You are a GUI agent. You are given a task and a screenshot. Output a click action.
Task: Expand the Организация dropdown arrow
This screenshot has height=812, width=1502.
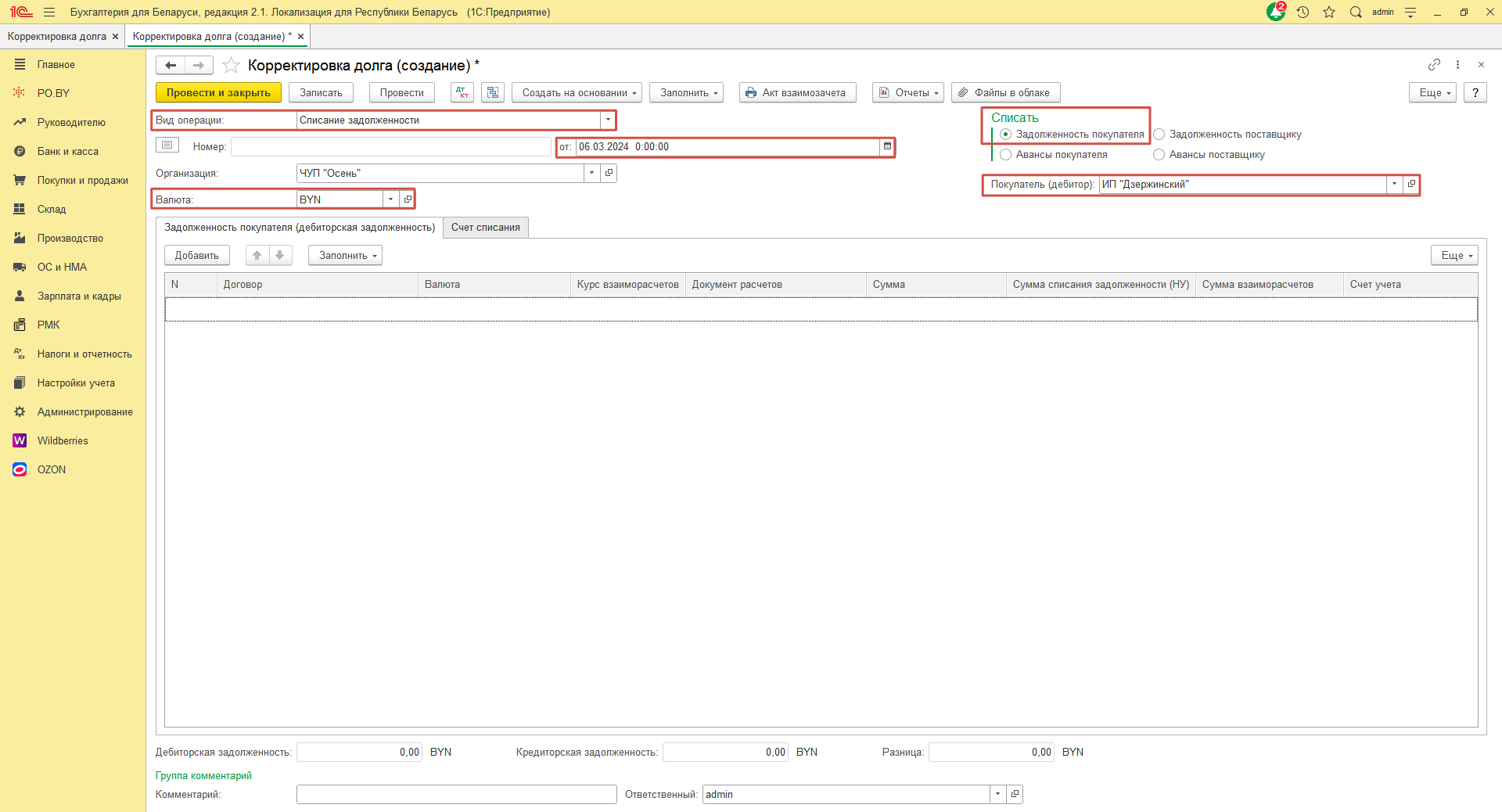click(x=591, y=173)
